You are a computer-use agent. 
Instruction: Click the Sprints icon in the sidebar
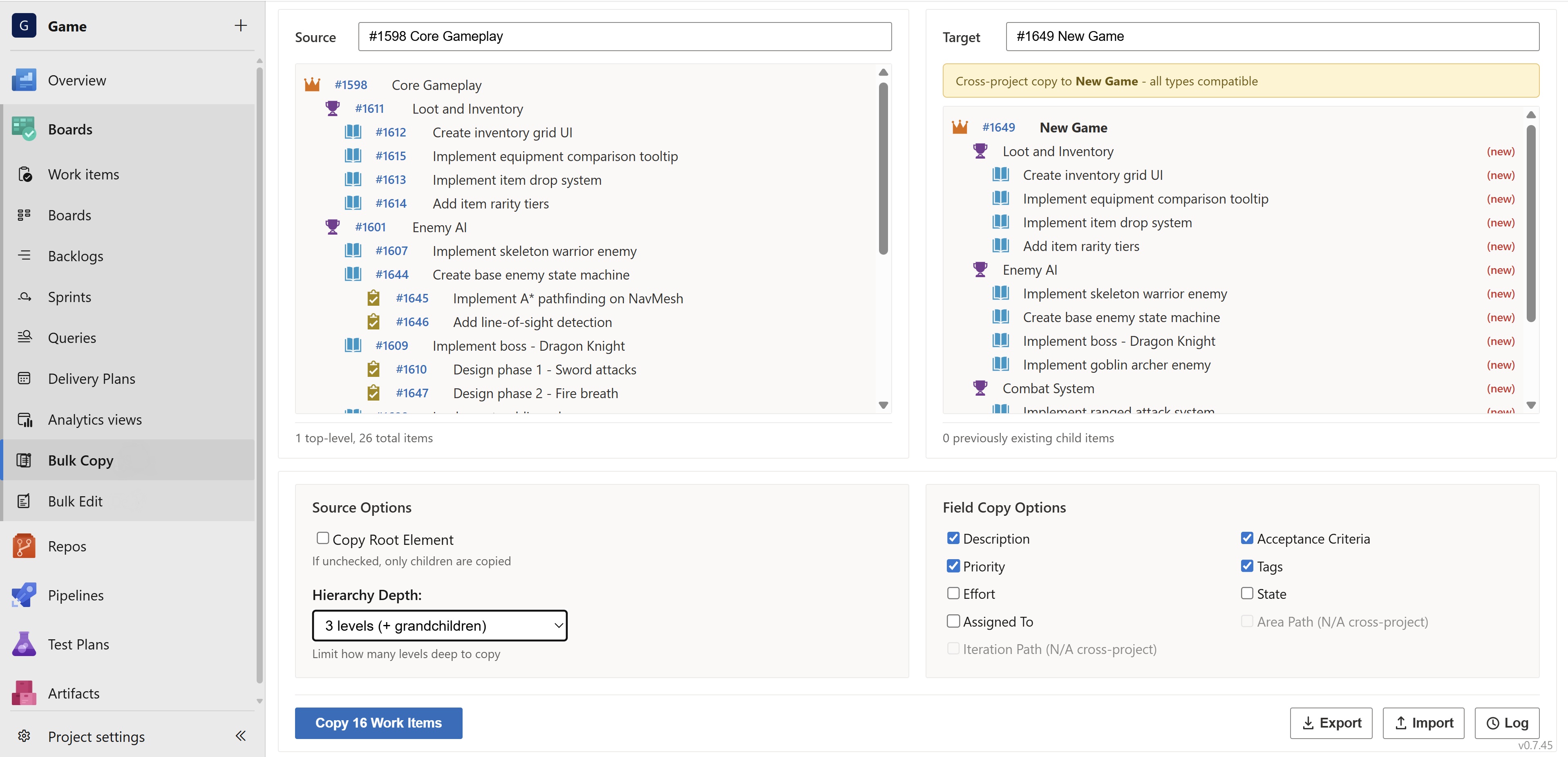(25, 297)
